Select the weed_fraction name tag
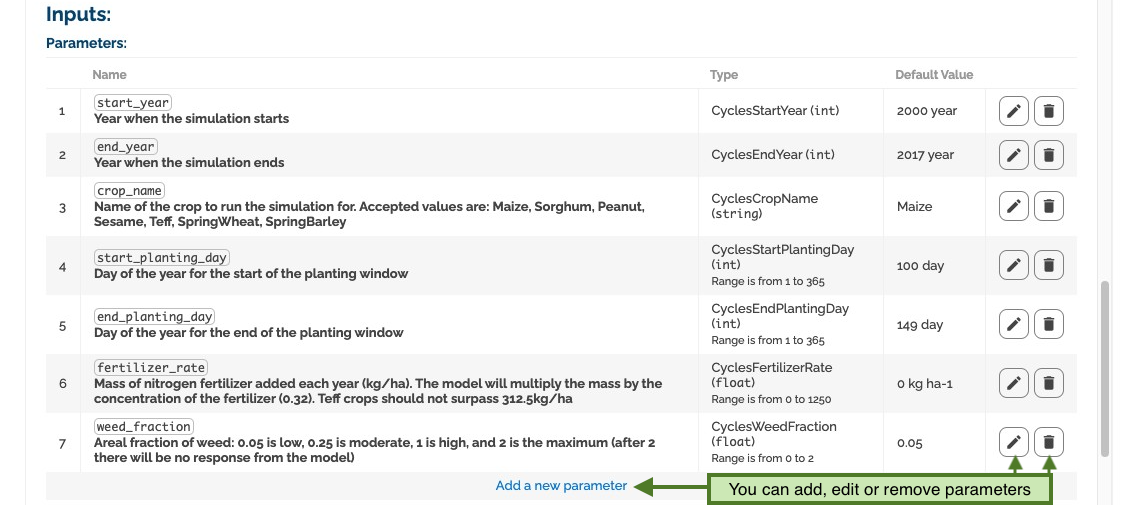 click(144, 427)
